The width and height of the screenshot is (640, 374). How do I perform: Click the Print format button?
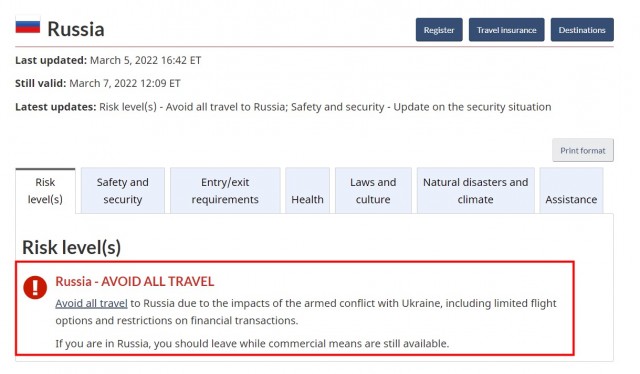pos(583,150)
